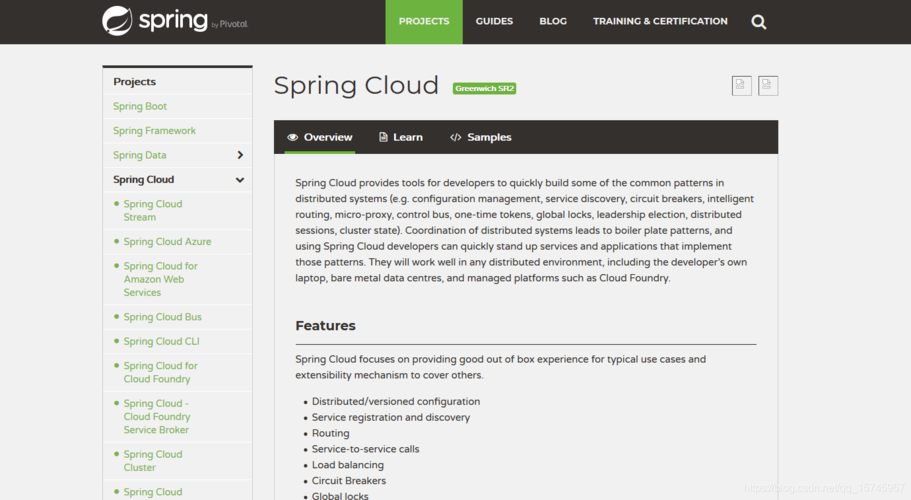Click the Greenwich SR2 version badge
Screen dimensions: 911x500
[485, 88]
